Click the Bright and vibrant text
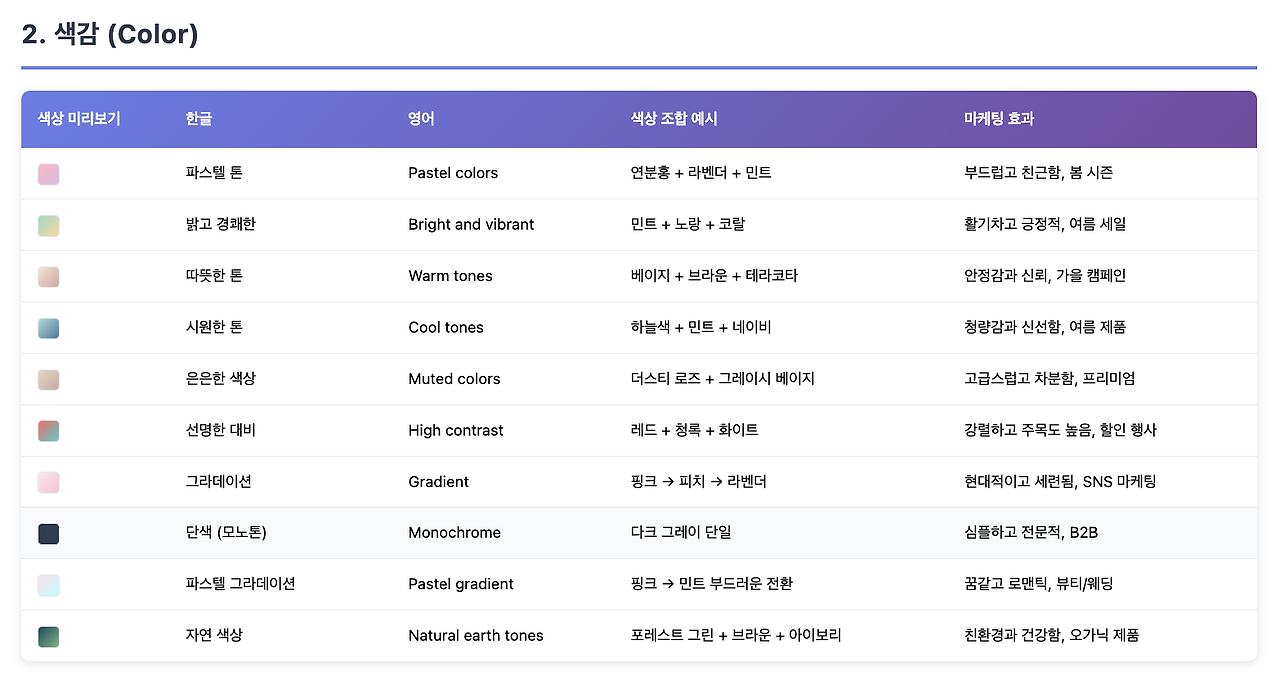Screen dimensions: 1280x693 click(x=471, y=224)
